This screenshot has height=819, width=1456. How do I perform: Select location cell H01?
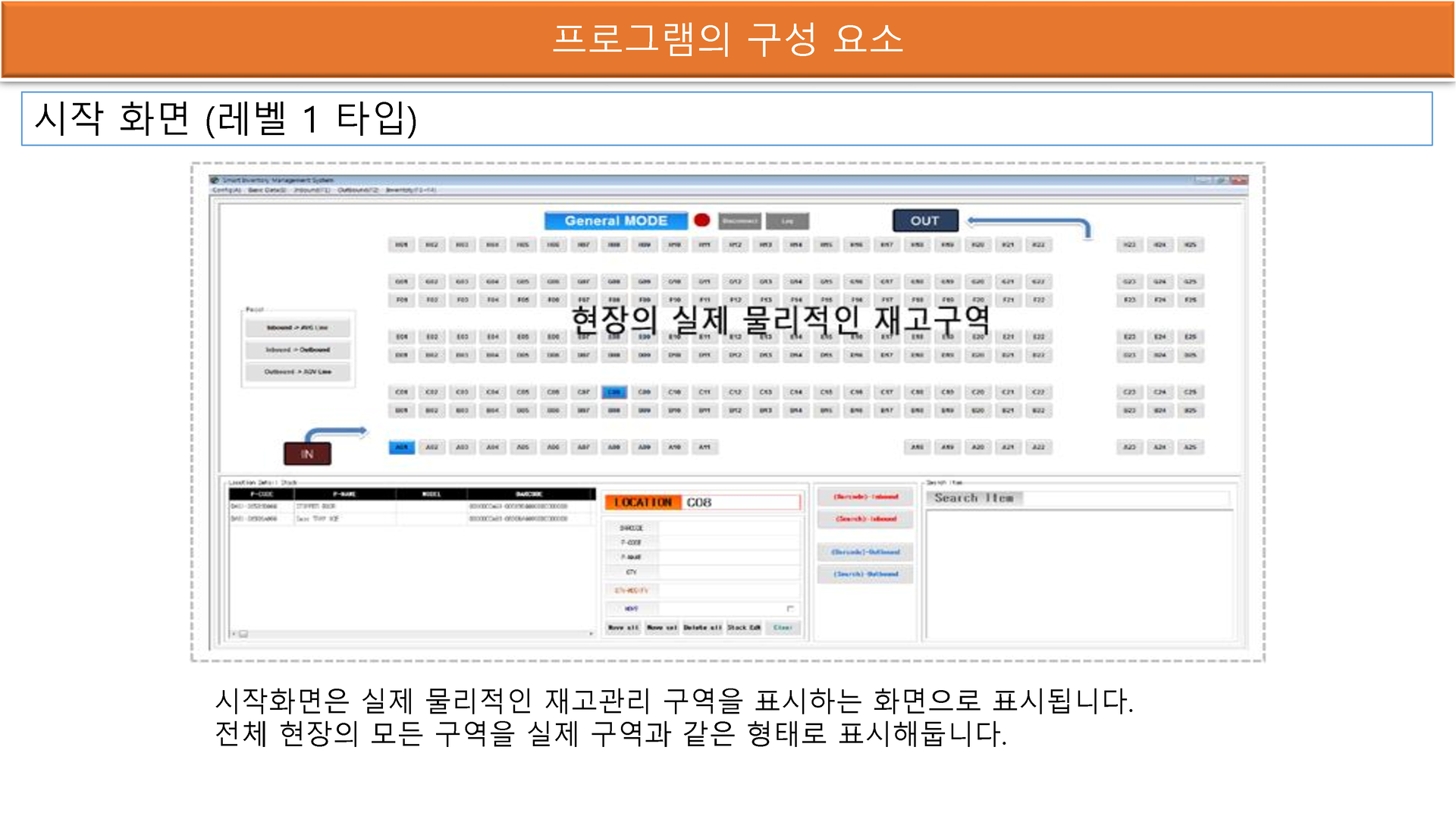point(402,245)
